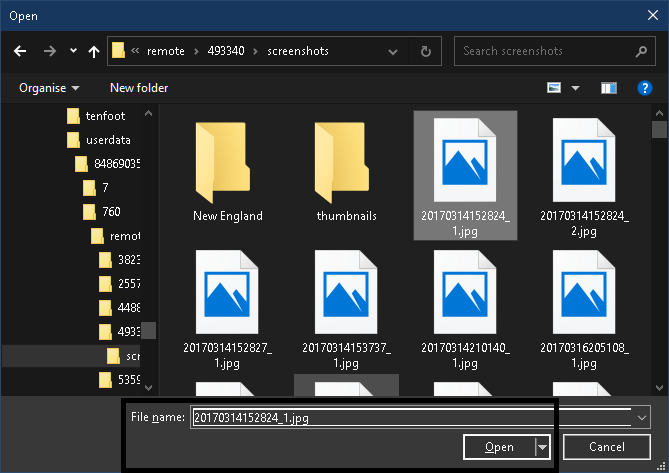Go back using the left arrow
Image resolution: width=669 pixels, height=473 pixels.
[20, 52]
